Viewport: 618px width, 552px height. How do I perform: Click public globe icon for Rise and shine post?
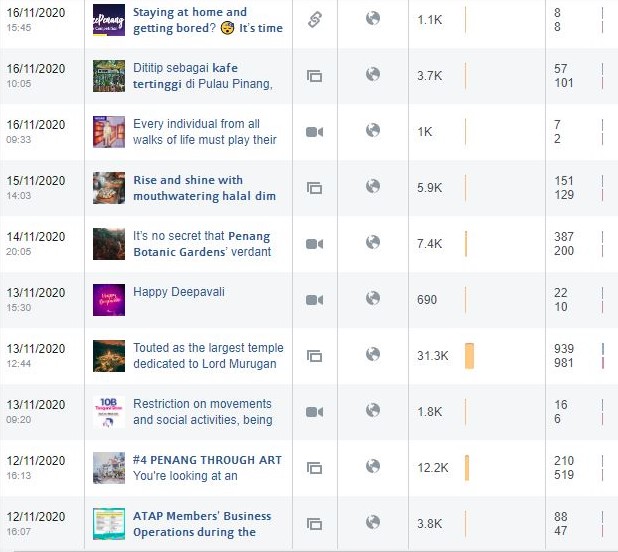click(x=372, y=186)
